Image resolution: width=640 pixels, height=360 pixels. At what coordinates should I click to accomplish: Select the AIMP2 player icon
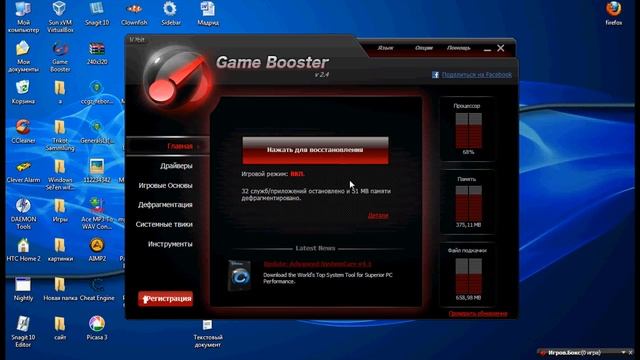tap(97, 250)
